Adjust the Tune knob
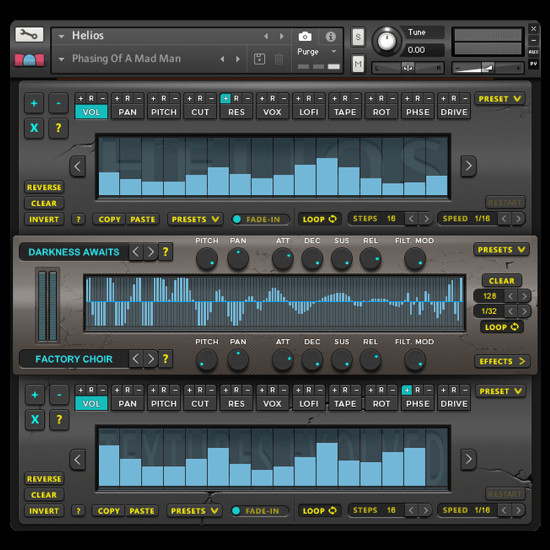This screenshot has width=550, height=550. click(x=387, y=41)
